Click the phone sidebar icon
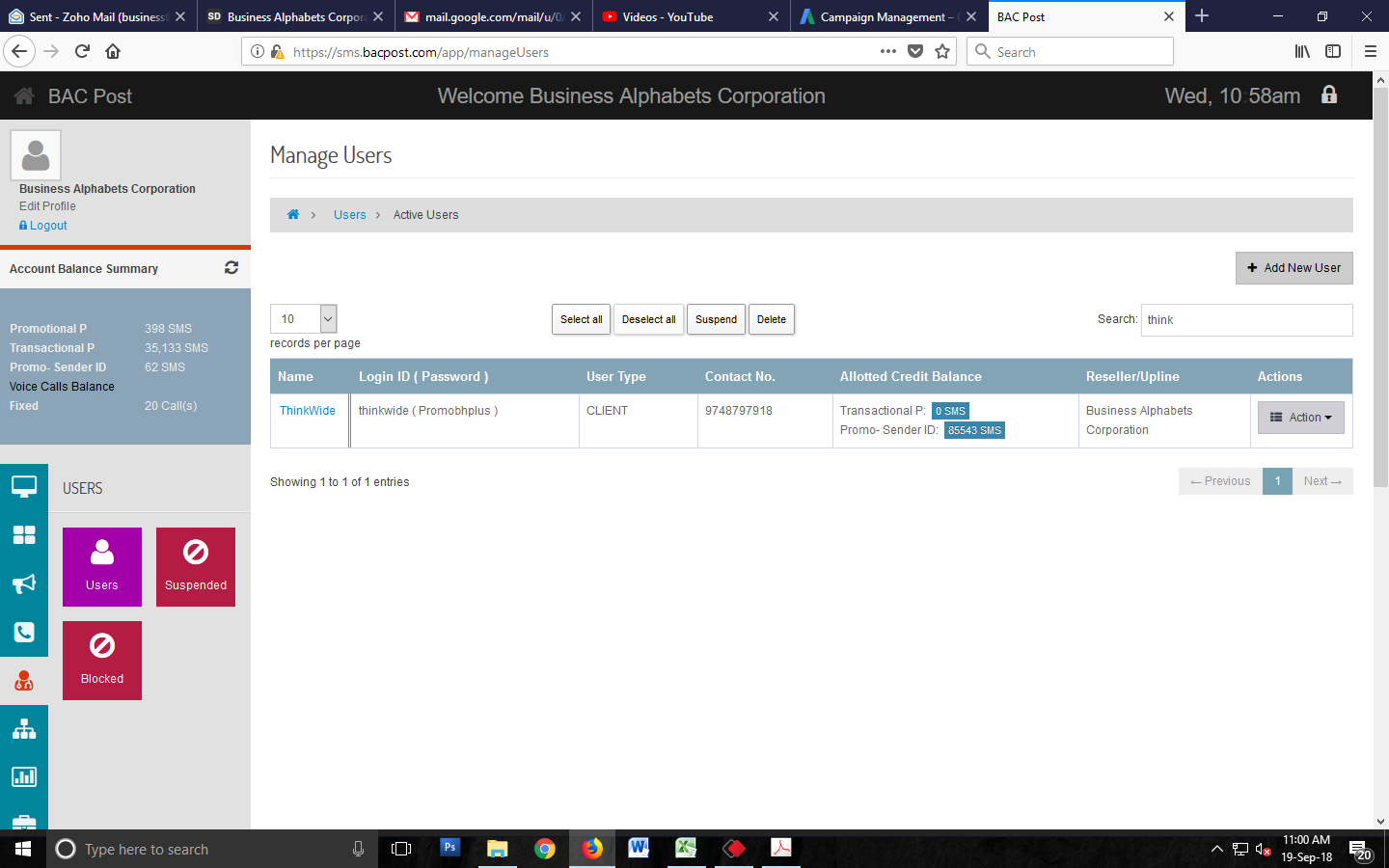The height and width of the screenshot is (868, 1389). coord(24,632)
